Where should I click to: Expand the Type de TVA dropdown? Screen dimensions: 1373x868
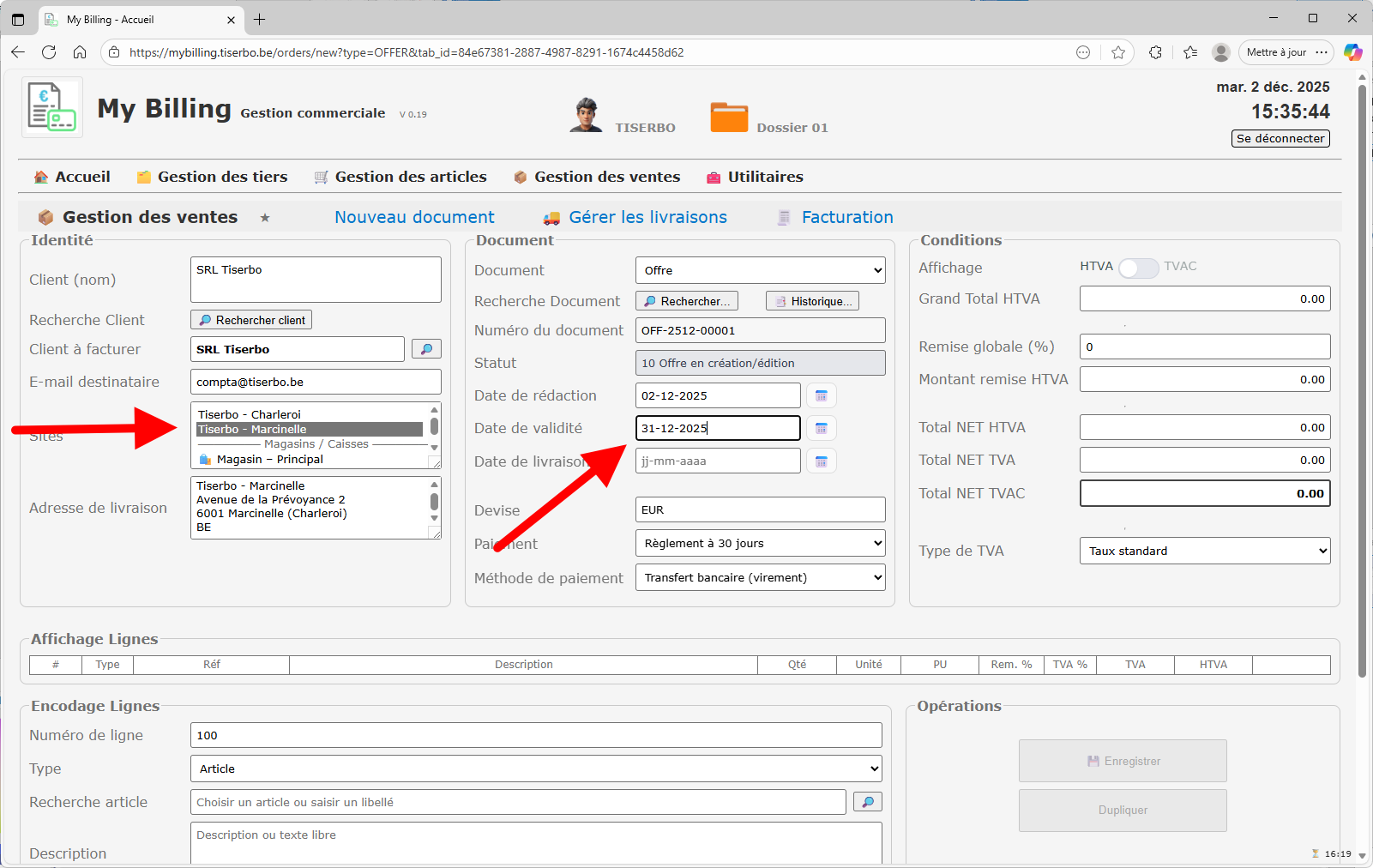click(x=1204, y=551)
